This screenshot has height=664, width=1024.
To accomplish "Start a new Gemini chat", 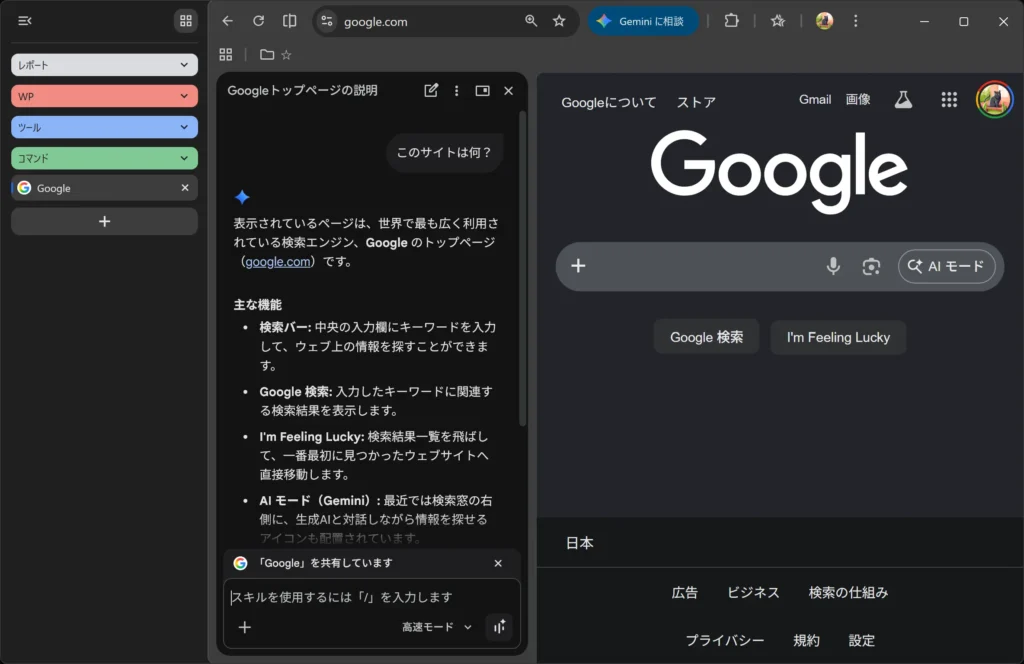I will tap(431, 91).
